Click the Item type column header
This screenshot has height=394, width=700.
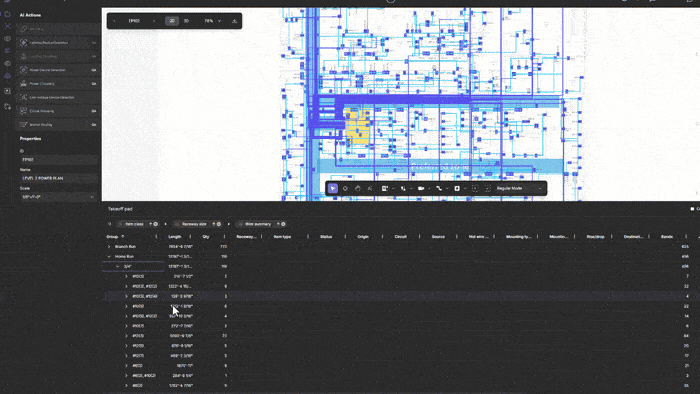[x=282, y=236]
